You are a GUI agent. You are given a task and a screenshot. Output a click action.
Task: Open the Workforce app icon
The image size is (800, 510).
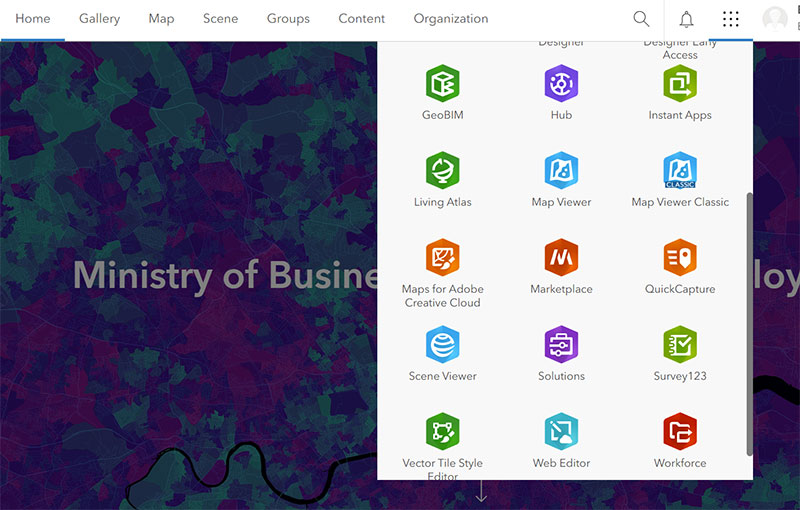tap(680, 431)
